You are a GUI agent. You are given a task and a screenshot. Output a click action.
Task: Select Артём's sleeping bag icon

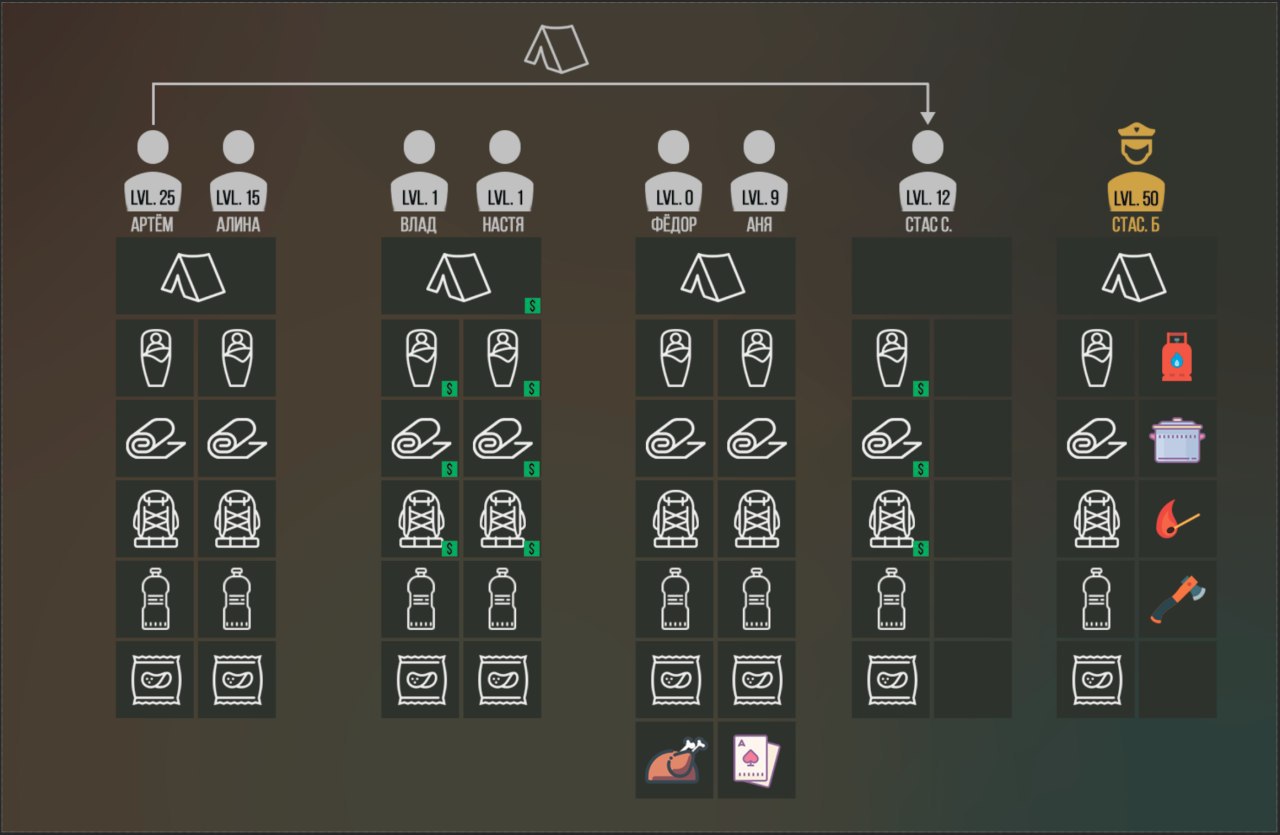point(155,358)
